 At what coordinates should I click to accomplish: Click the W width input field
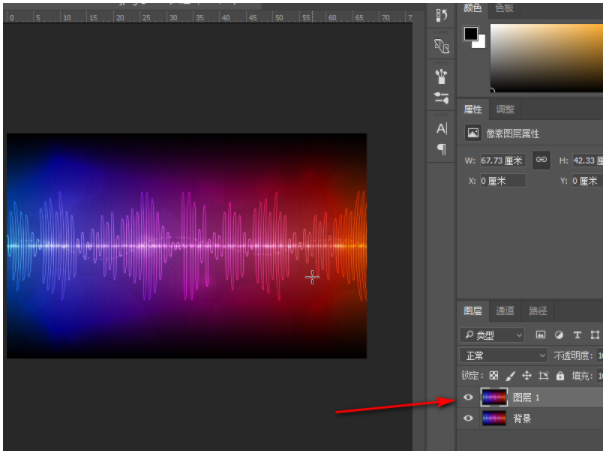(x=505, y=160)
